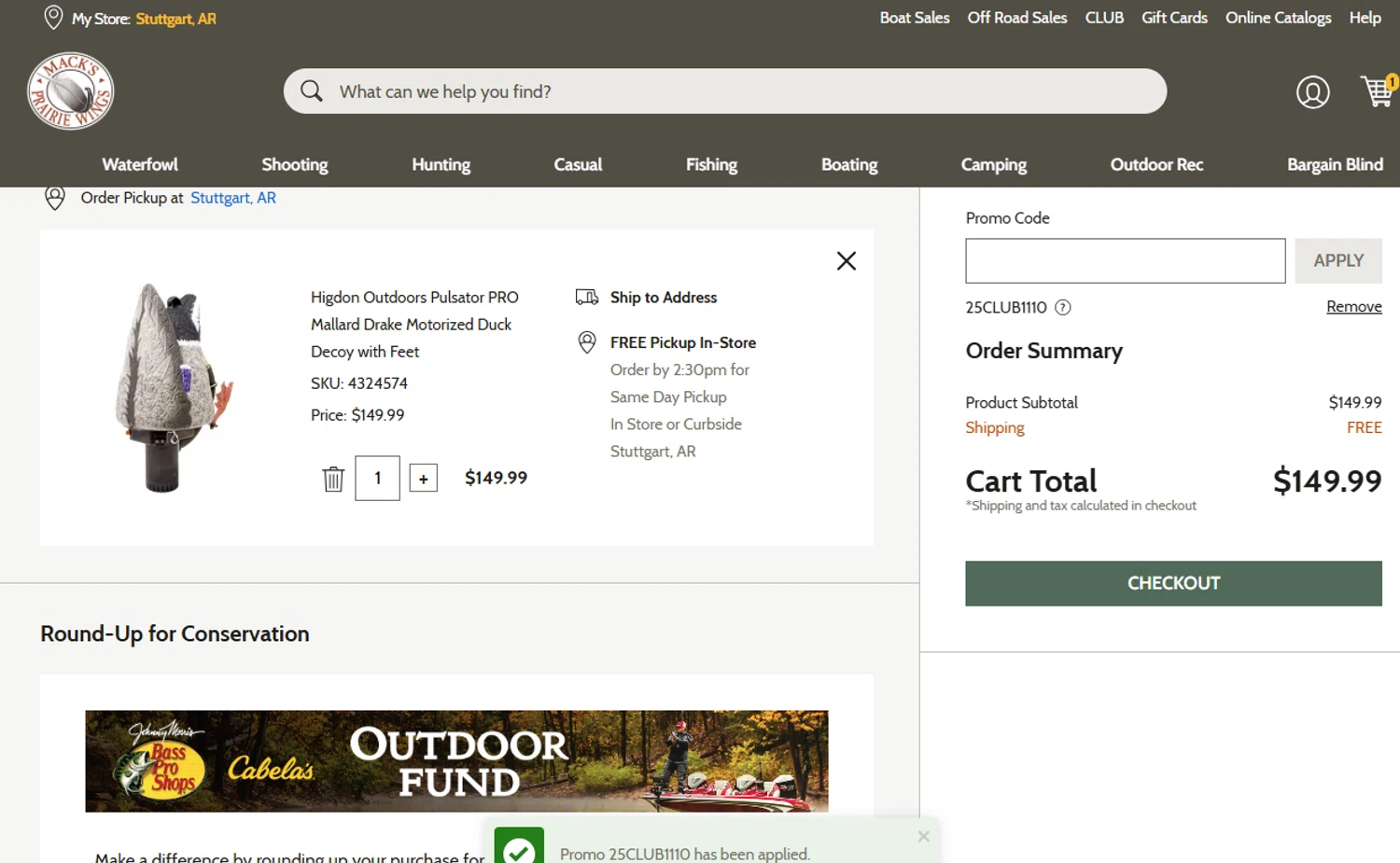This screenshot has height=863, width=1400.
Task: Select Ship to Address option
Action: pos(664,297)
